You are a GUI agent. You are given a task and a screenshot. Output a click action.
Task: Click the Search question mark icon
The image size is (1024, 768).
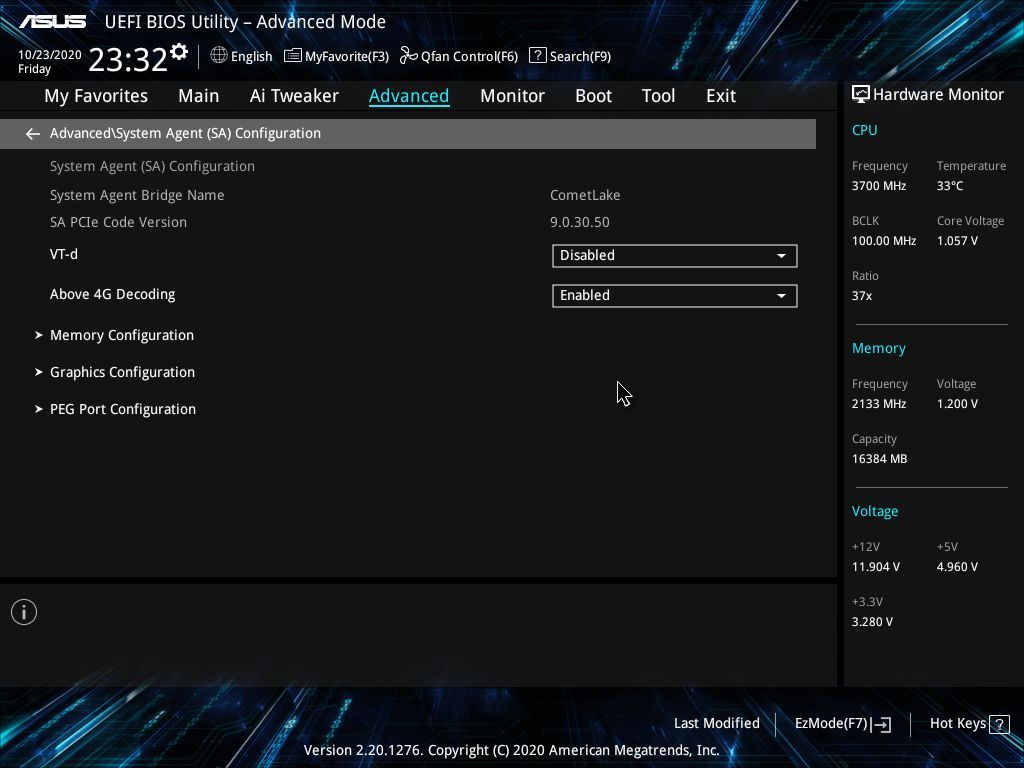click(x=537, y=56)
